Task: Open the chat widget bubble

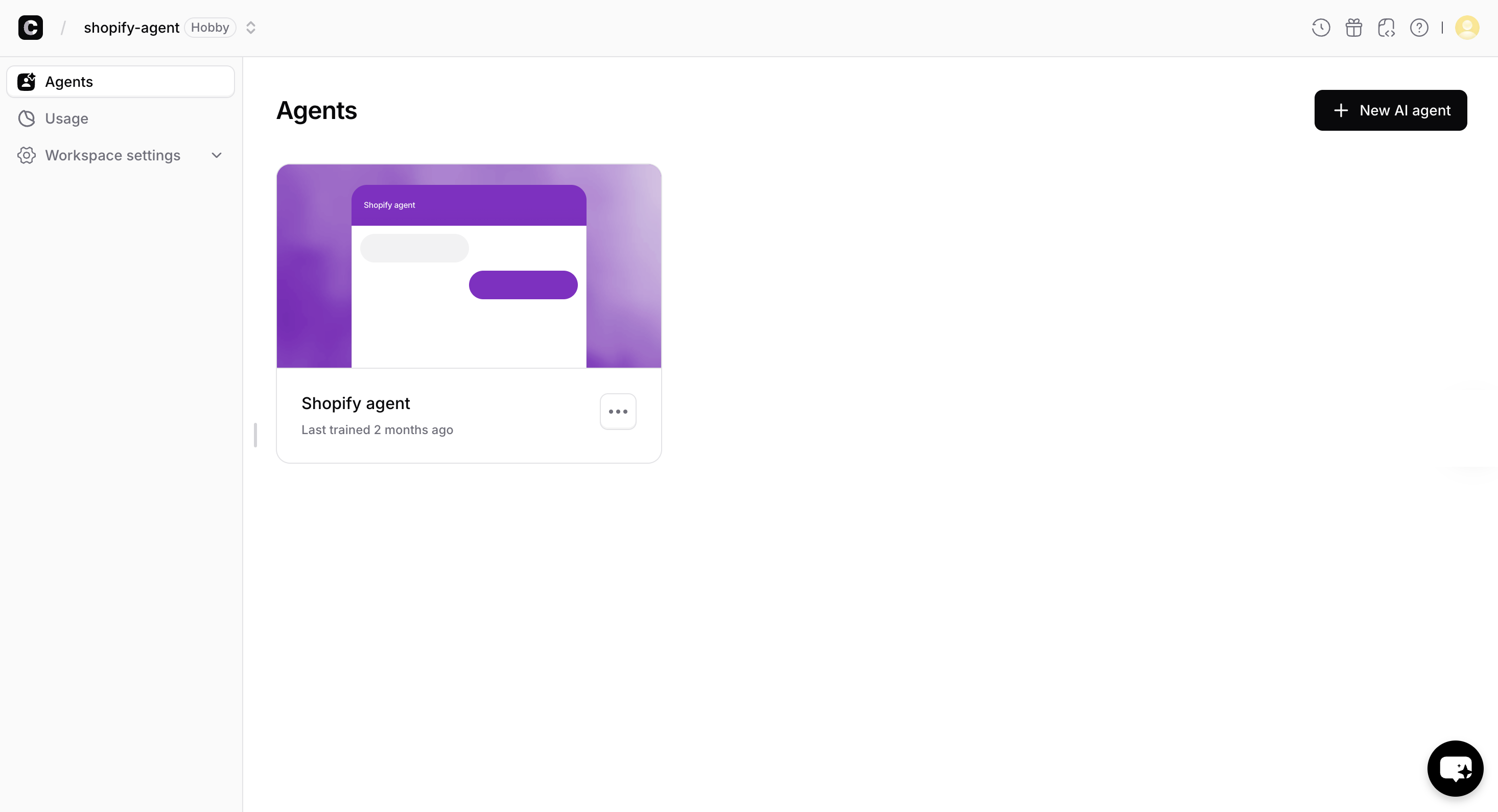Action: [x=1455, y=768]
